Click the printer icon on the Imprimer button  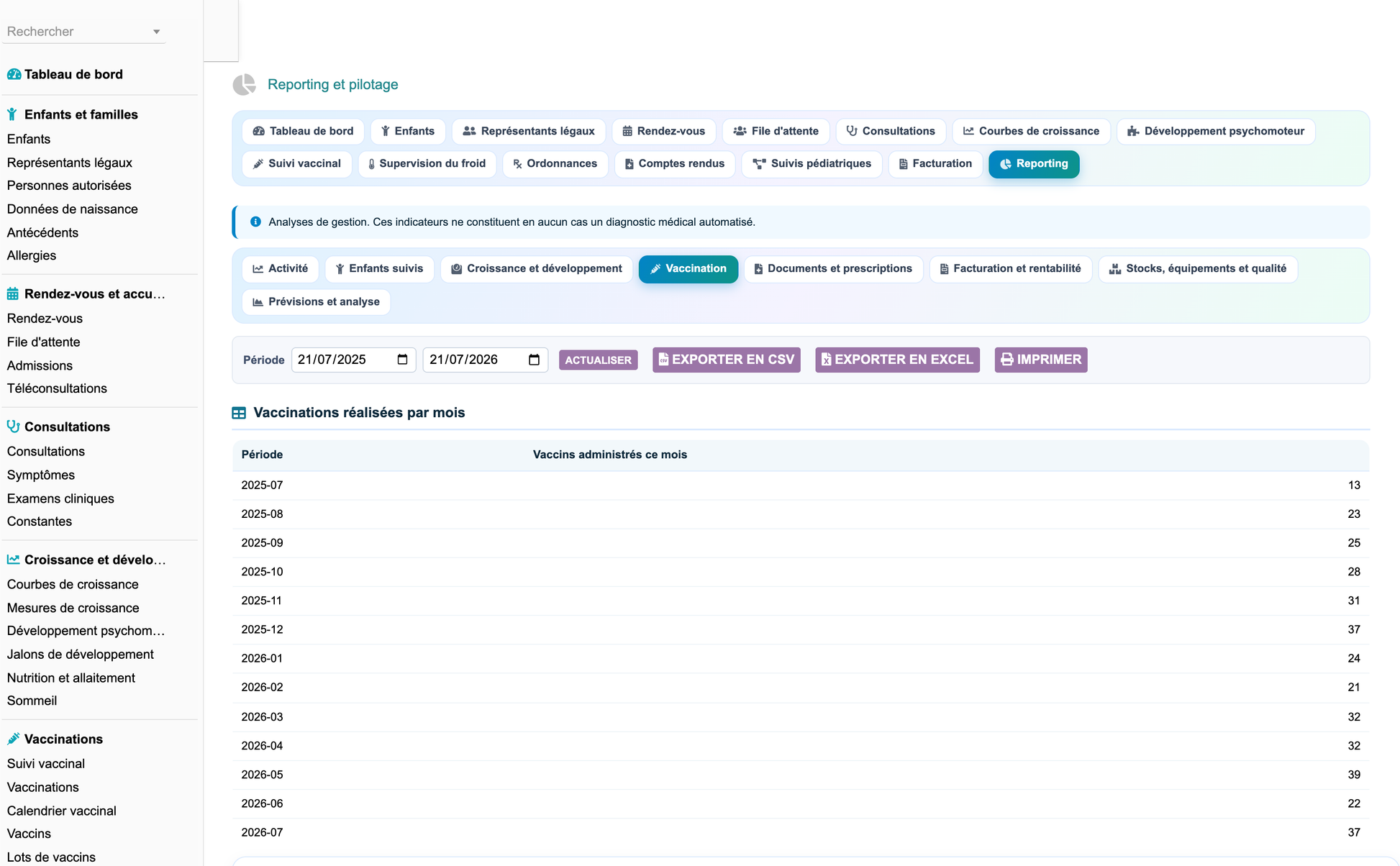(1007, 360)
